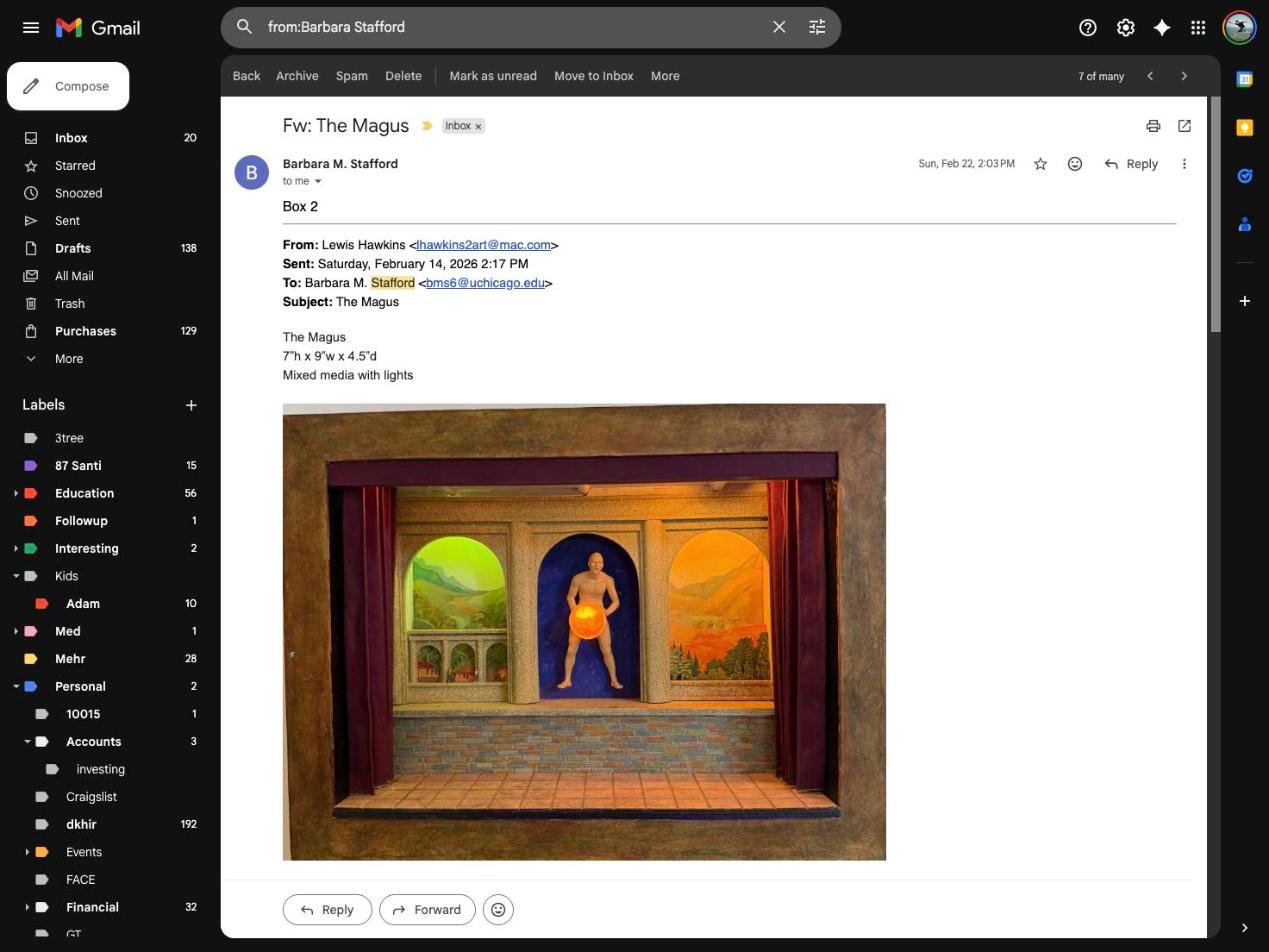Open Settings gear icon
The image size is (1269, 952).
(1126, 27)
